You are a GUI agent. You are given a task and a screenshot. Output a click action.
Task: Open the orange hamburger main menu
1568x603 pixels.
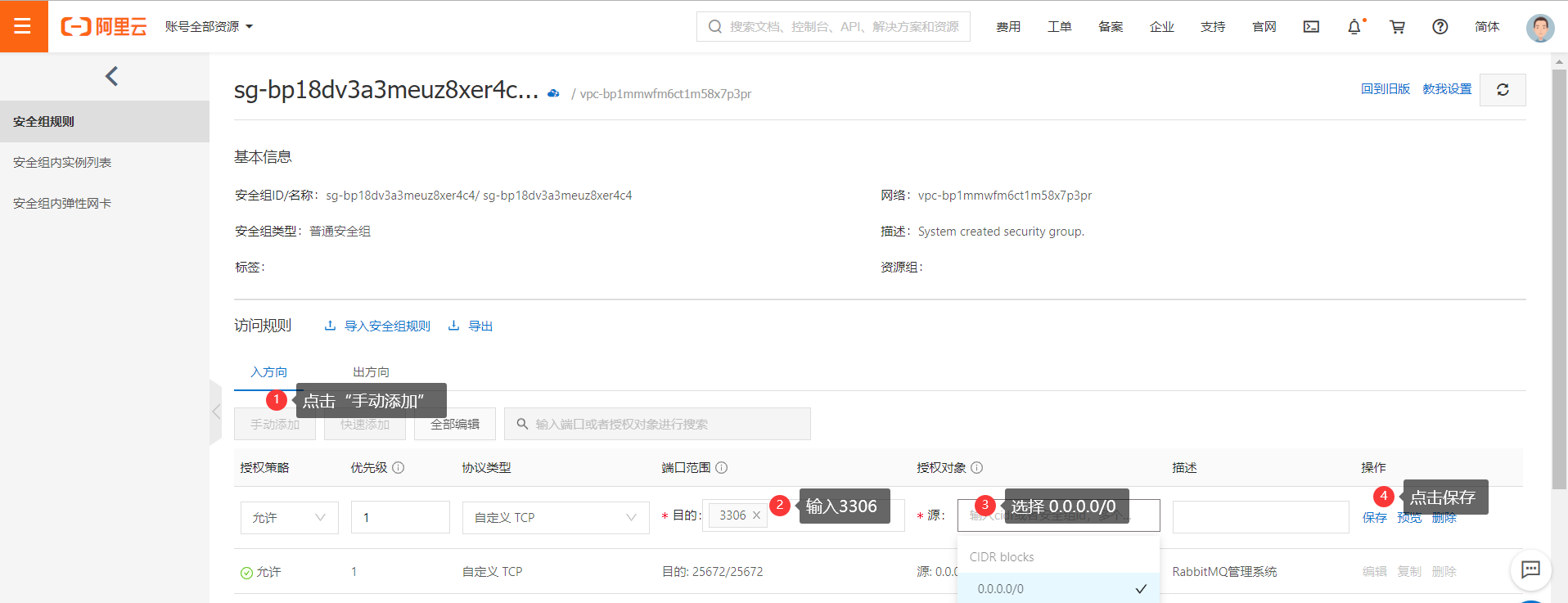coord(23,26)
